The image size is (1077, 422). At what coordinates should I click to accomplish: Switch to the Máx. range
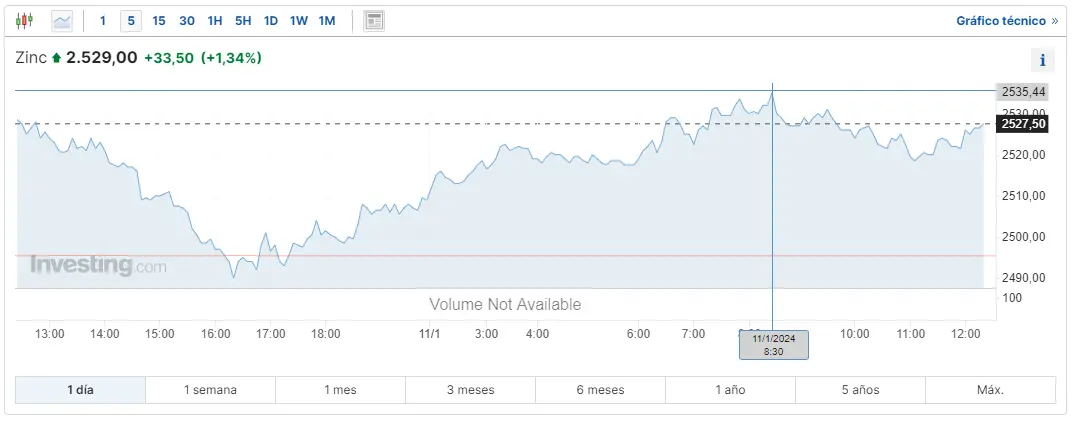click(x=990, y=390)
